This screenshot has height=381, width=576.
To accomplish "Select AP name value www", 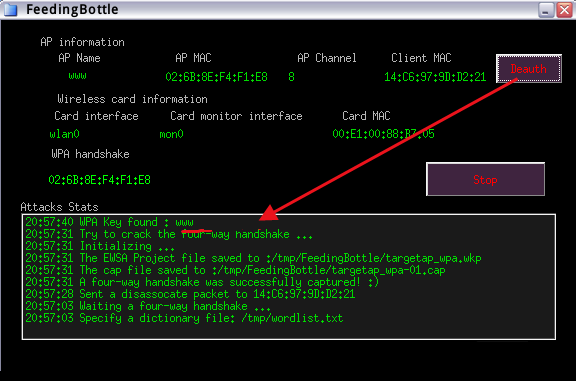I will (78, 76).
